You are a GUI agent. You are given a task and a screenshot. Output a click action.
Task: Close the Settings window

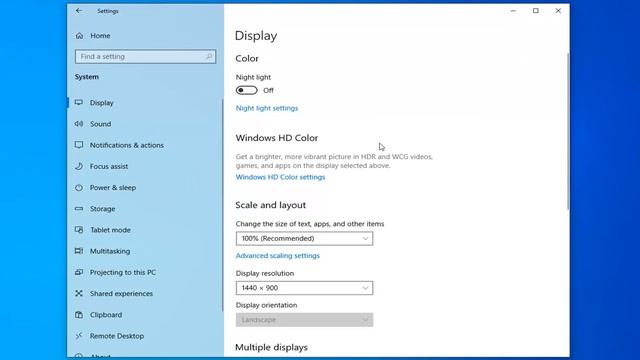[558, 11]
